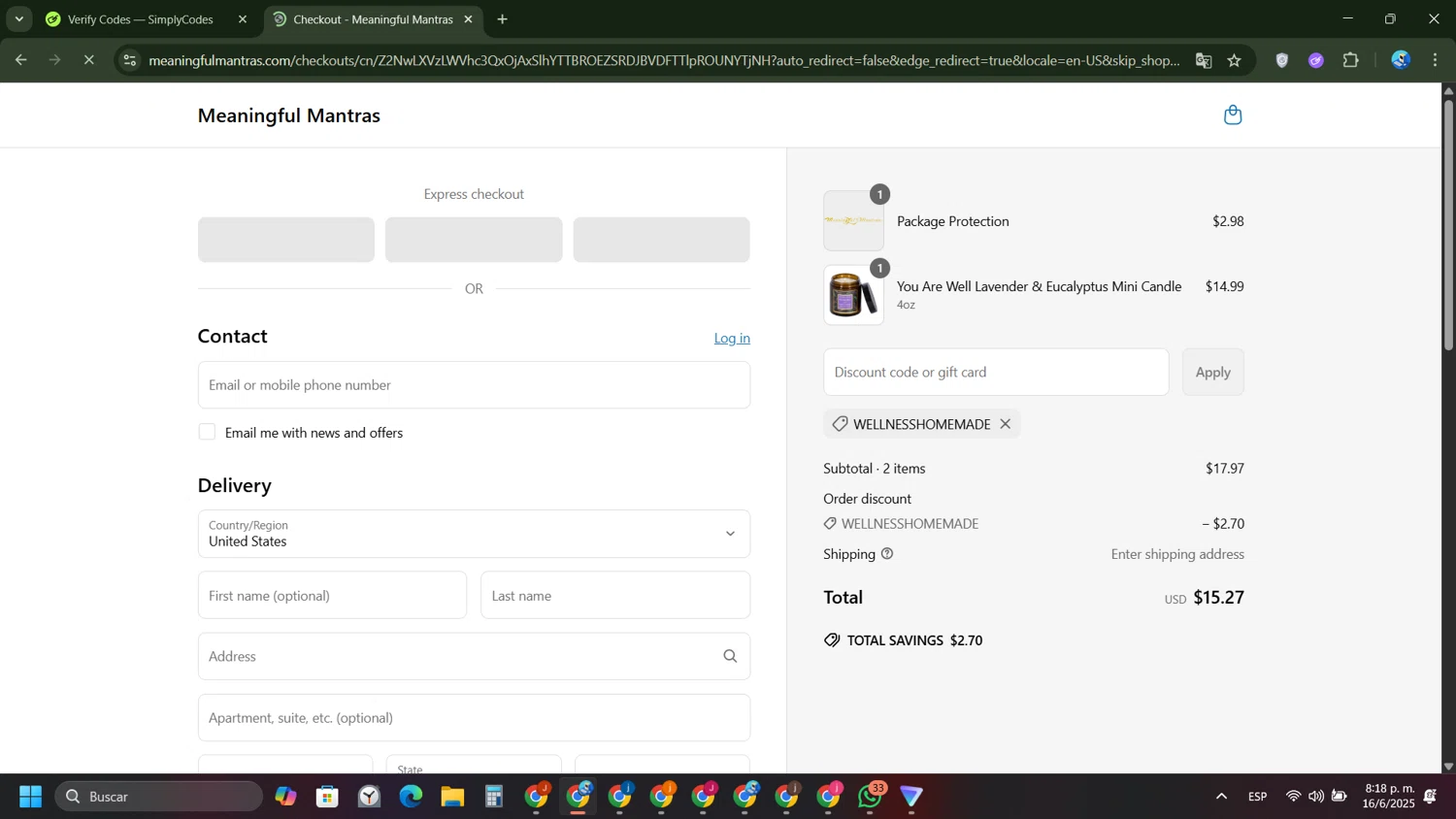Open Calculator from the taskbar

click(x=494, y=797)
